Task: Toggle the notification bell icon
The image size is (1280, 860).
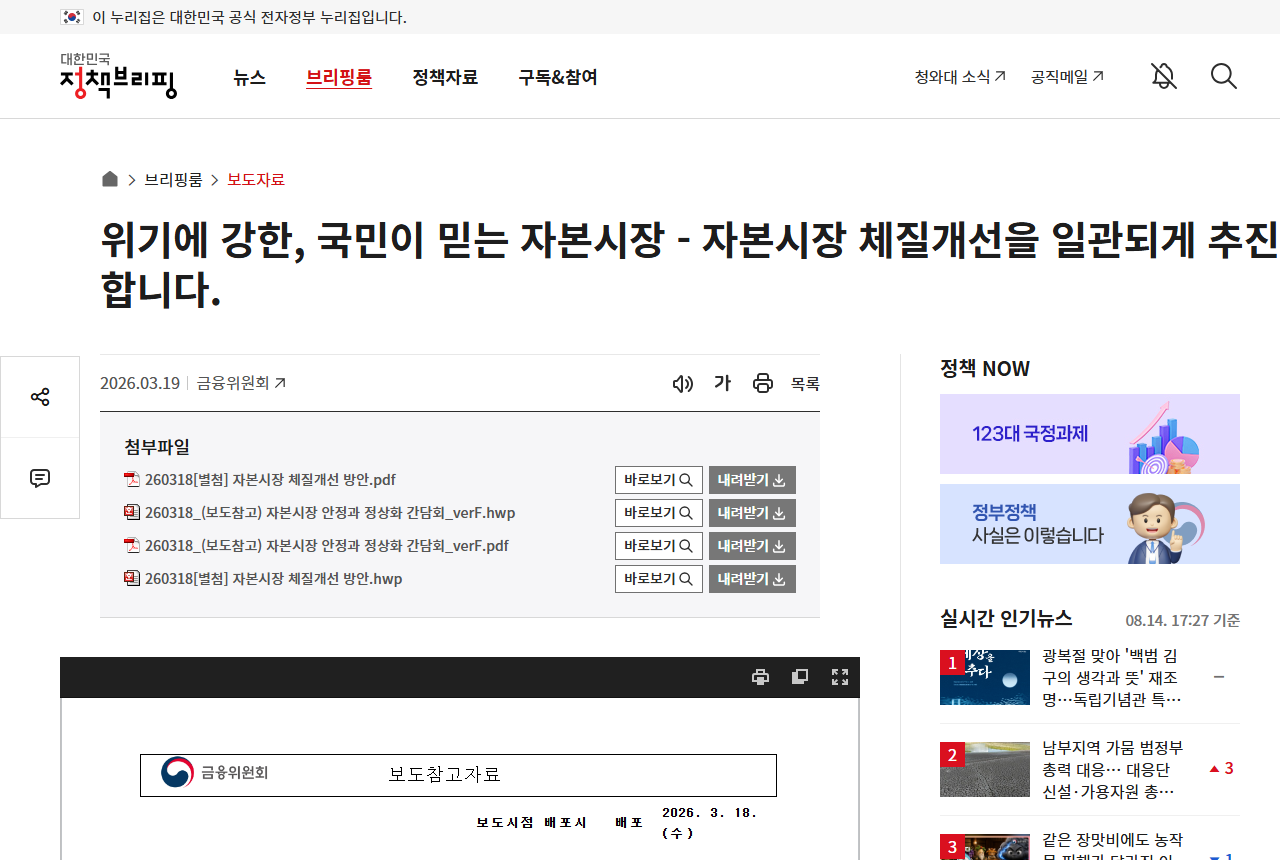Action: [x=1163, y=76]
